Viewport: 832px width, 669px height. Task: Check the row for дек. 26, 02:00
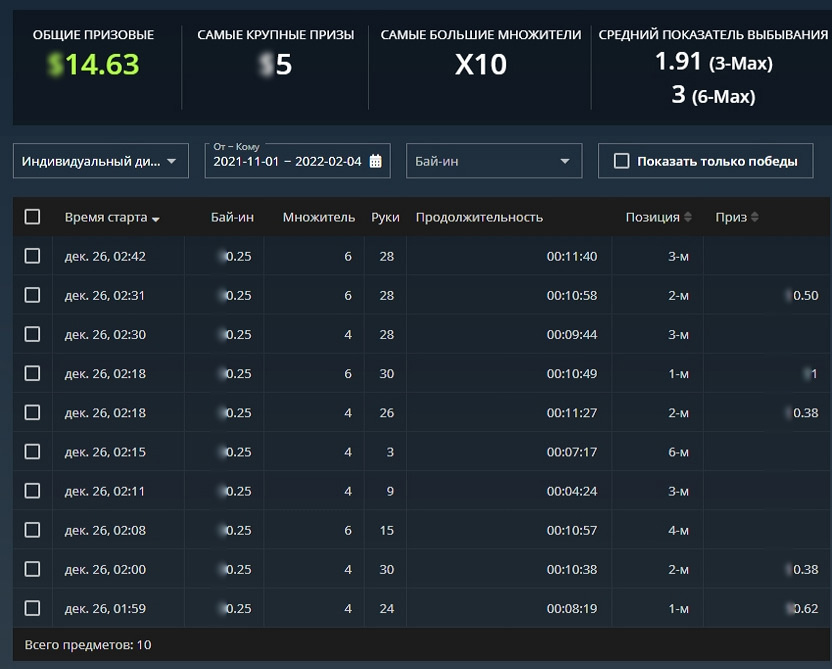[32, 569]
